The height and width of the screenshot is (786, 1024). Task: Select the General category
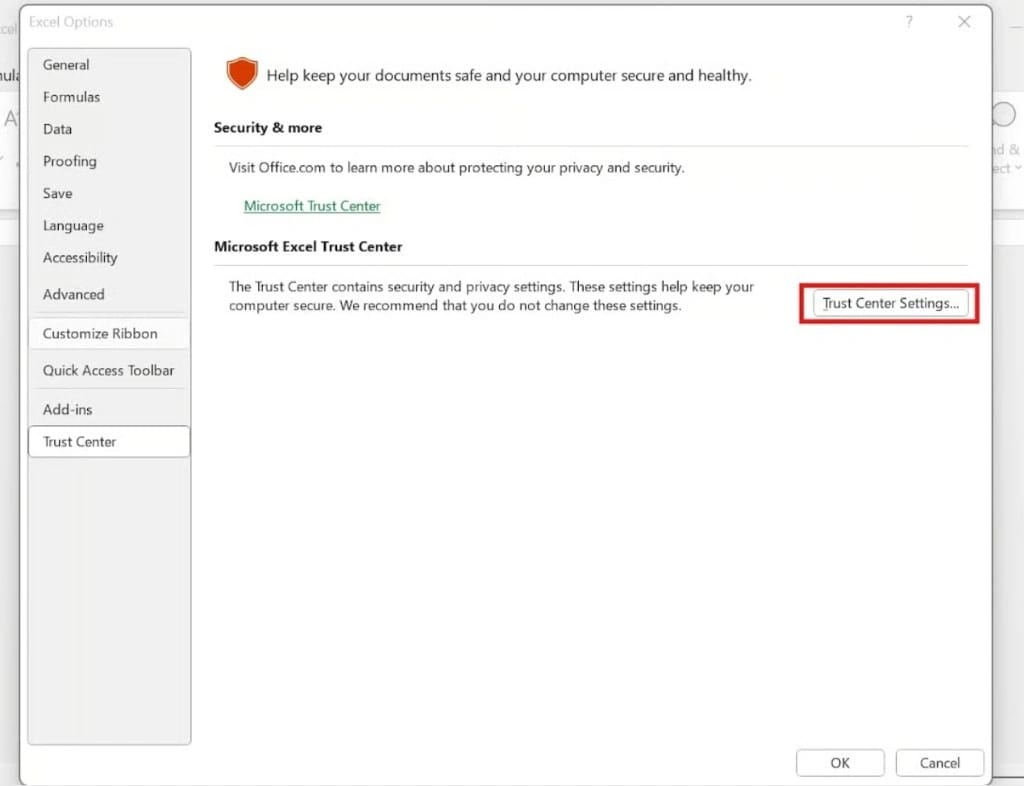coord(66,64)
